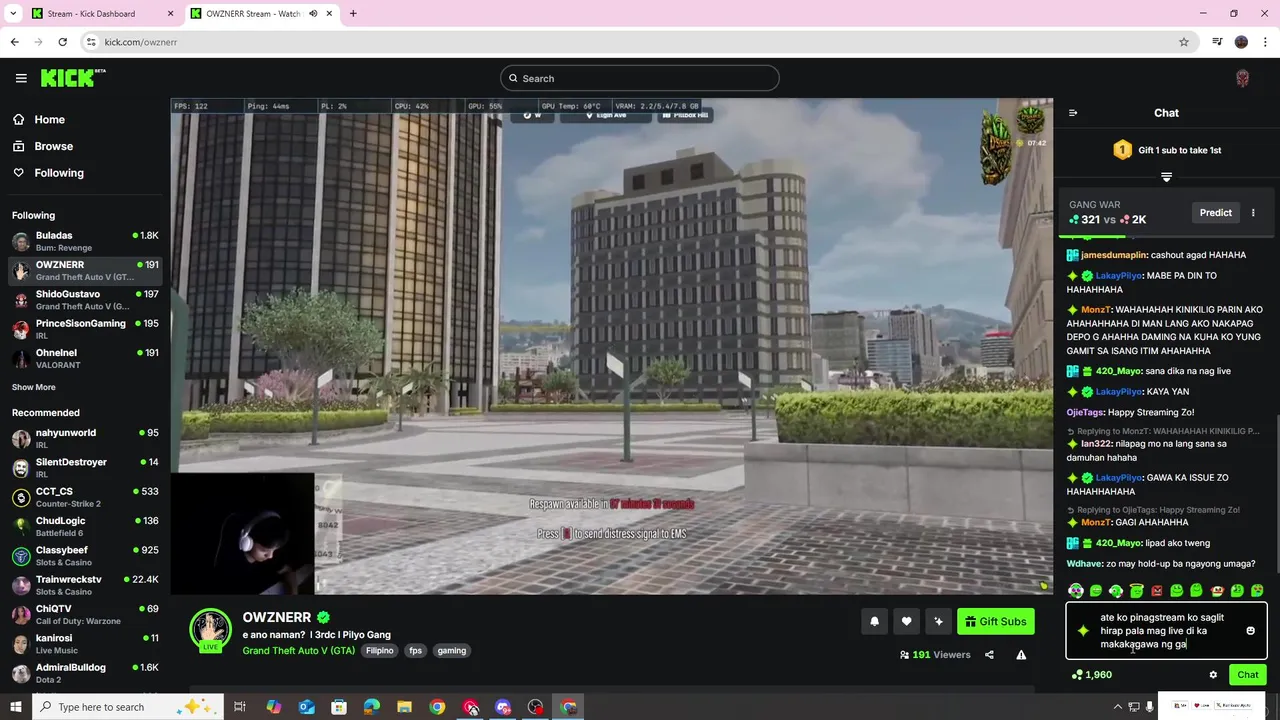Viewport: 1280px width, 720px height.
Task: Bookmark this page with star icon
Action: [1184, 42]
